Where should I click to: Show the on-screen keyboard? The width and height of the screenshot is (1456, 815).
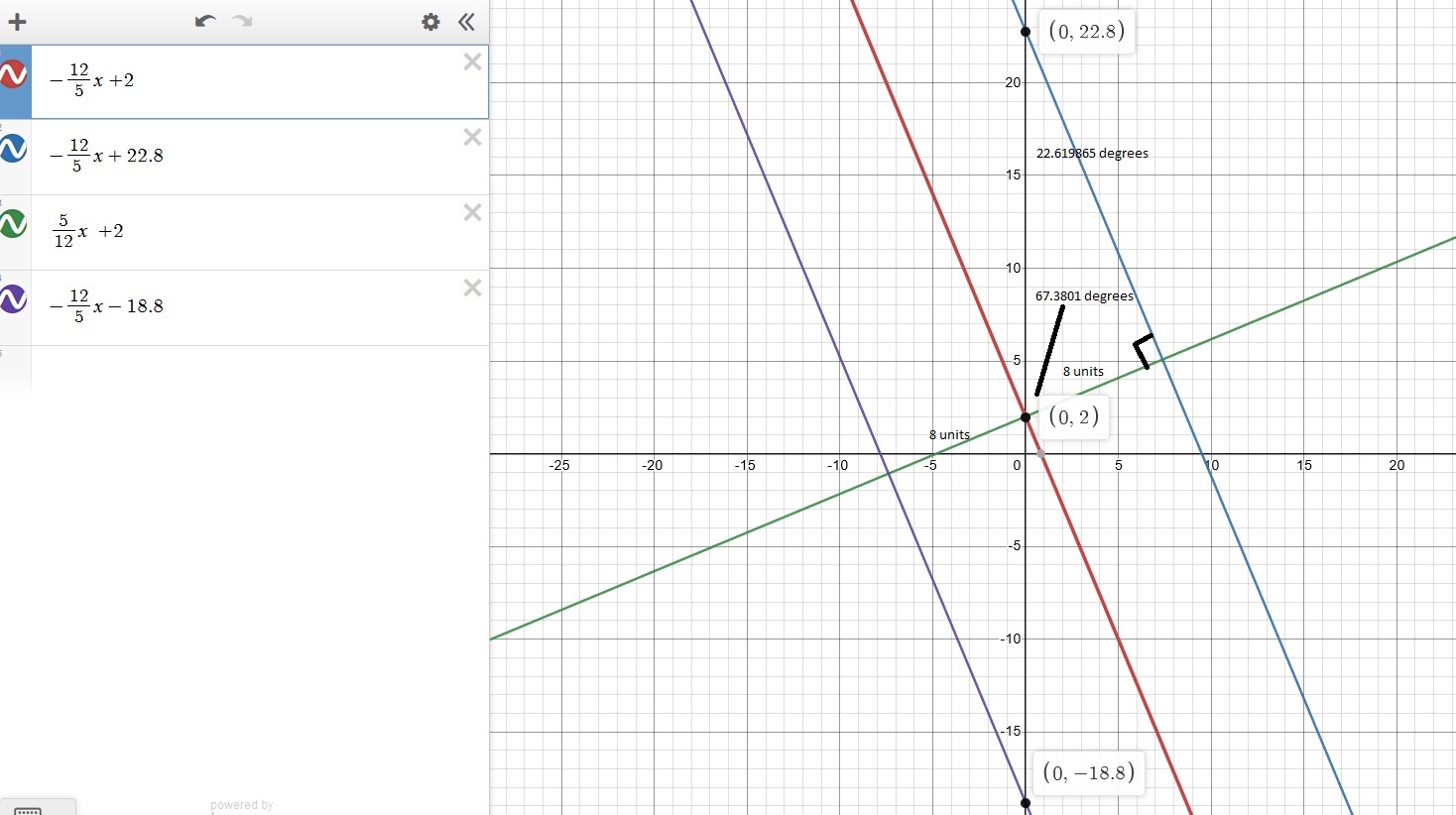point(30,808)
